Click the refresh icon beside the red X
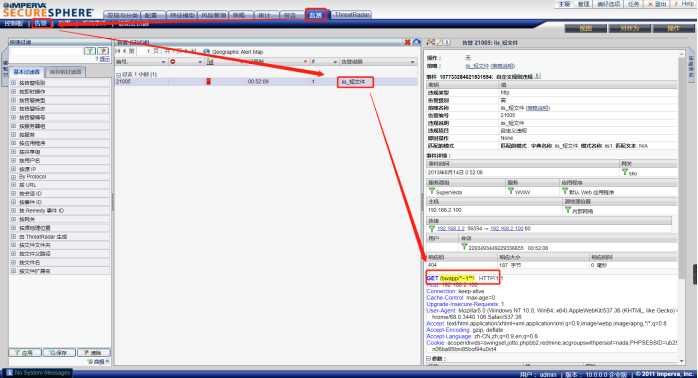Screen dimensions: 698x378 pyautogui.click(x=417, y=42)
